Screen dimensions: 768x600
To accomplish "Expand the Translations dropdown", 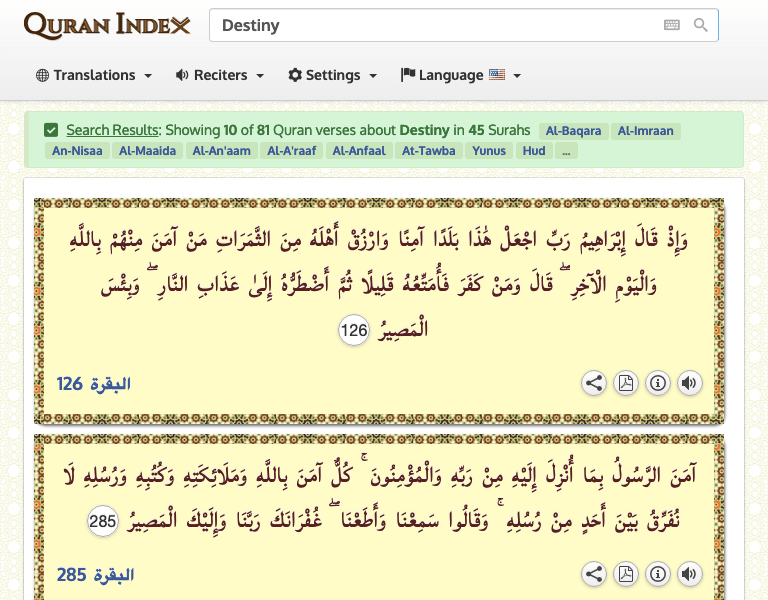I will tap(93, 75).
